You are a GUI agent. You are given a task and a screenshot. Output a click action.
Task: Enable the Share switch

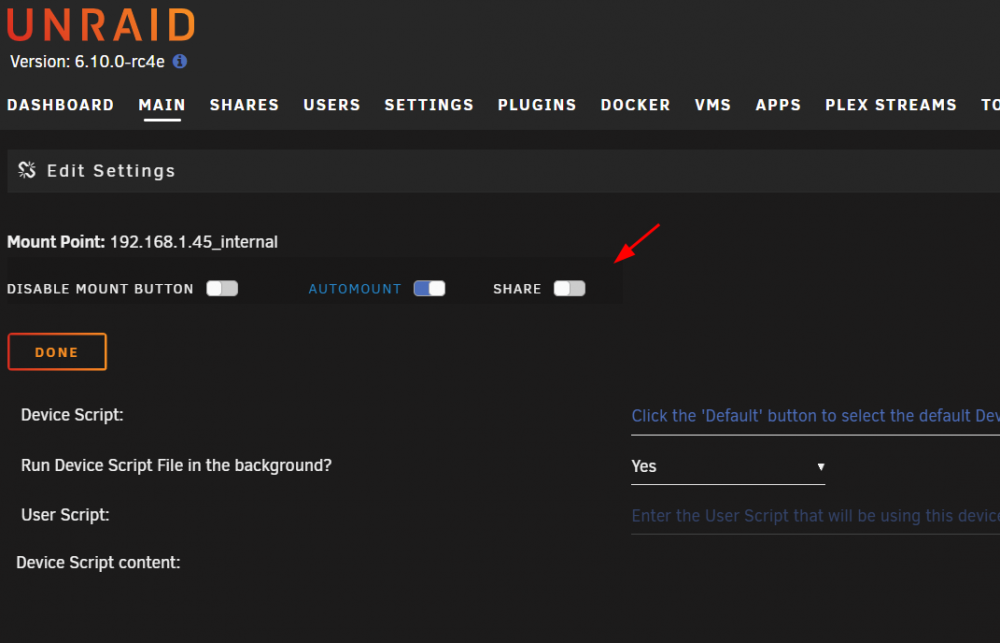pos(570,288)
